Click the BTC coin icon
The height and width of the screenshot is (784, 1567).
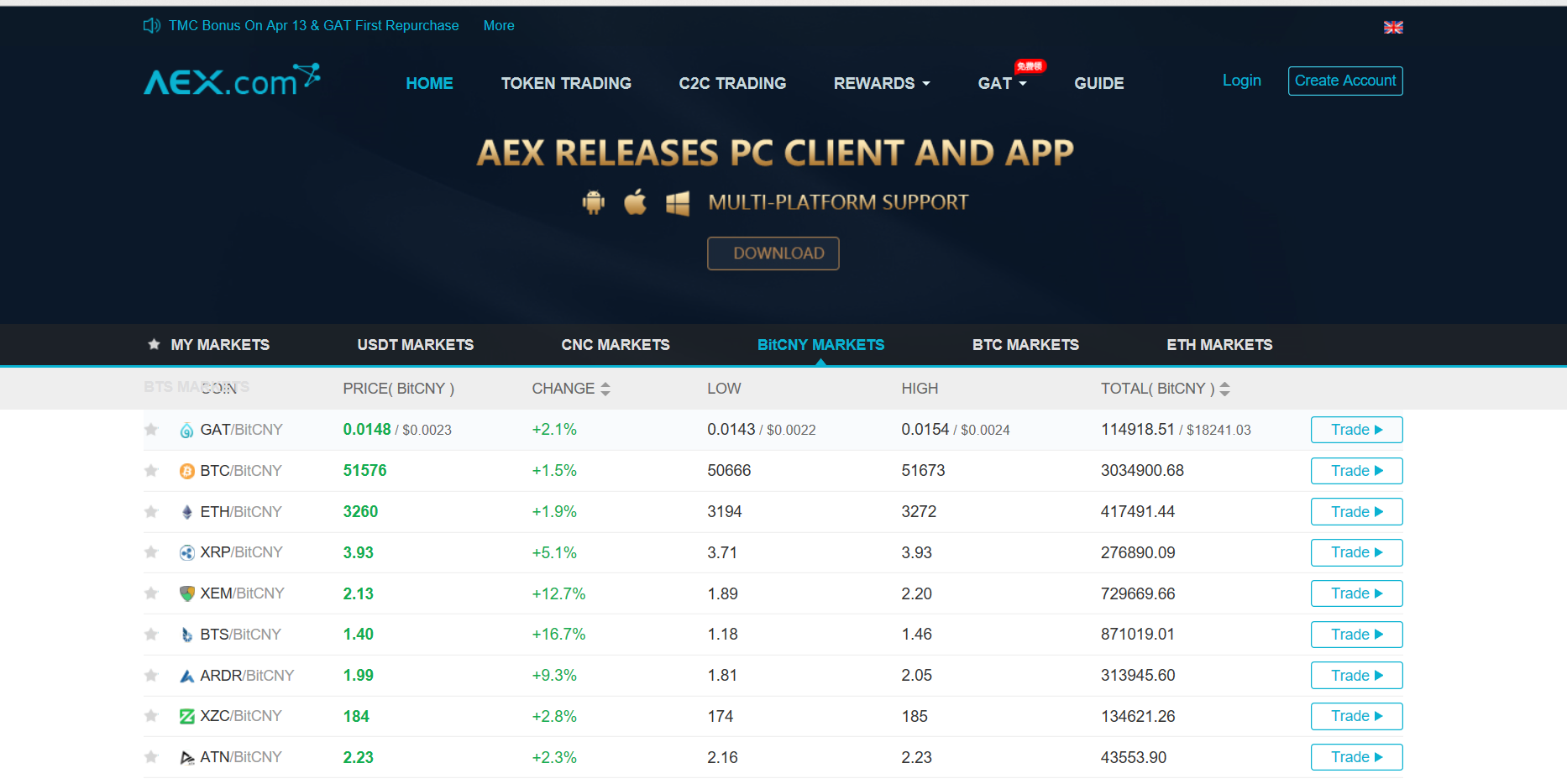(187, 472)
